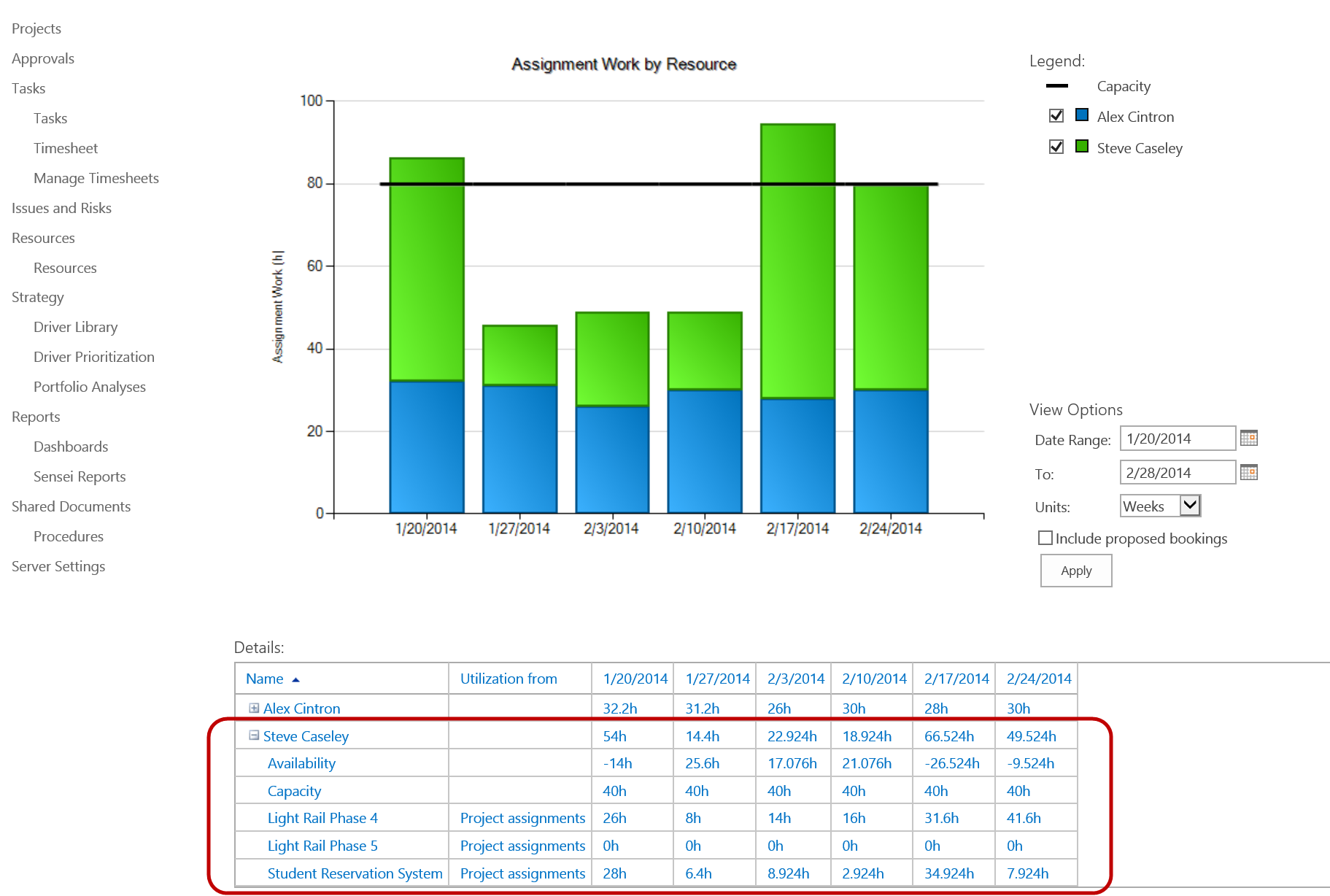Click the -26.524h availability cell

(952, 763)
